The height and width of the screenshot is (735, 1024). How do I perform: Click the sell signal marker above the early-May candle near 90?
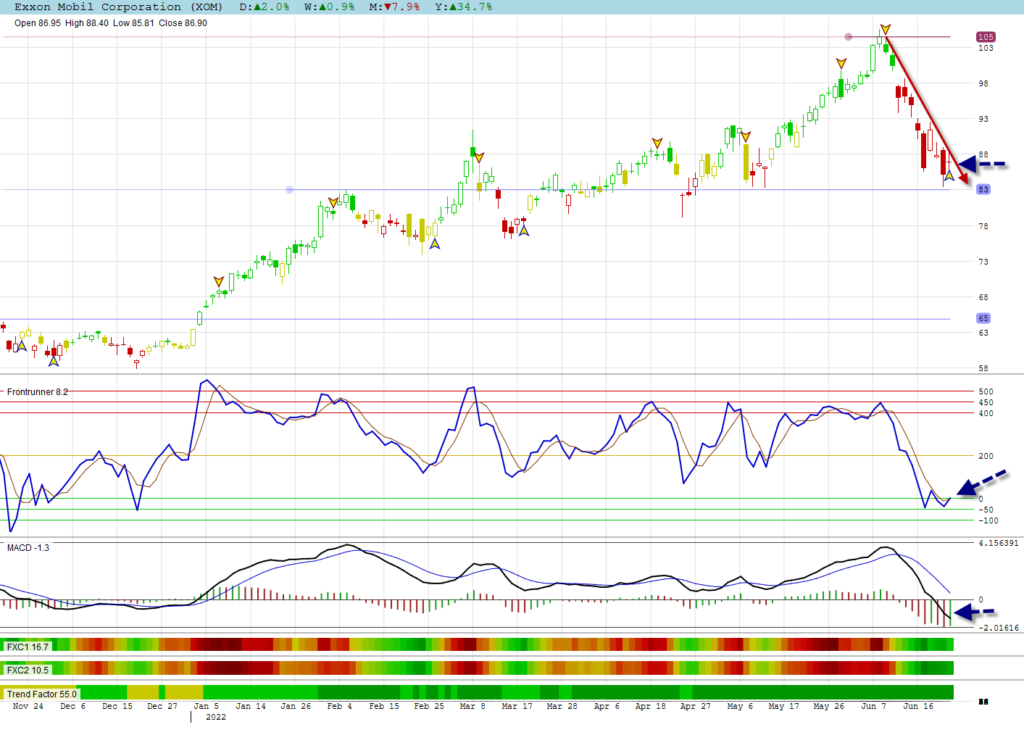(x=745, y=137)
